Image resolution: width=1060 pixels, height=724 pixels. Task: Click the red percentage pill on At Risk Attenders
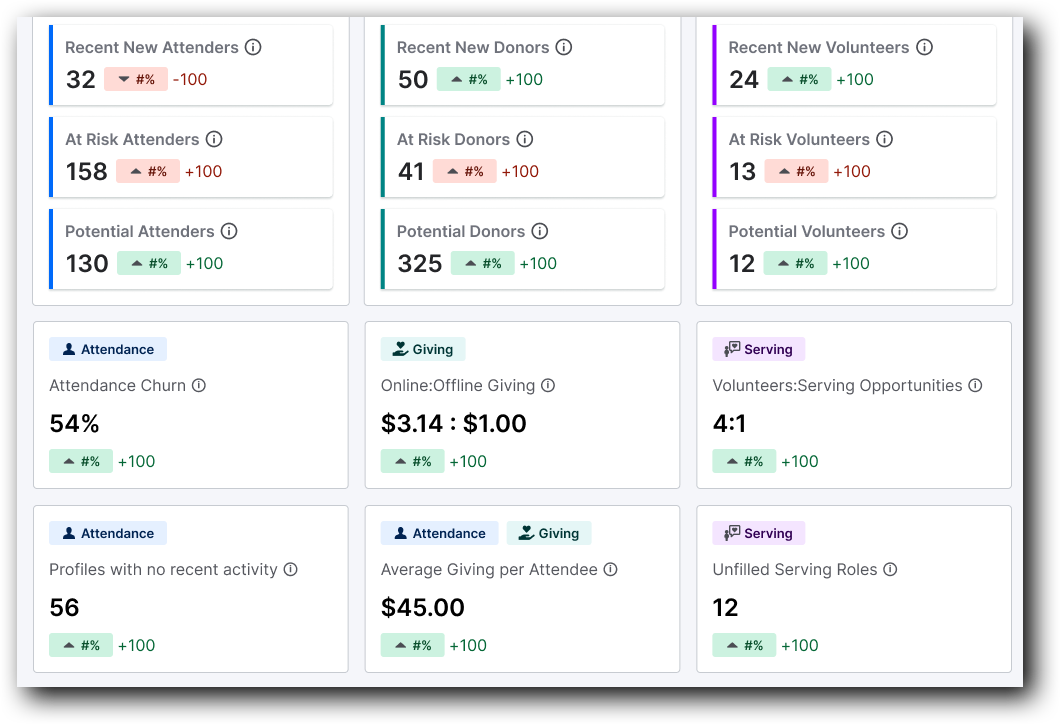pos(148,171)
